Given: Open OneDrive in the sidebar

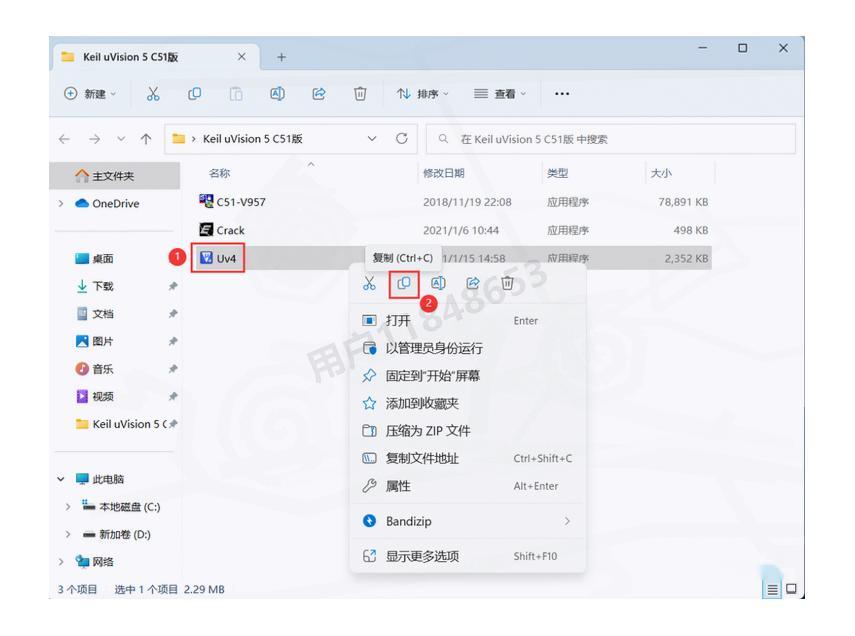Looking at the screenshot, I should tap(107, 203).
